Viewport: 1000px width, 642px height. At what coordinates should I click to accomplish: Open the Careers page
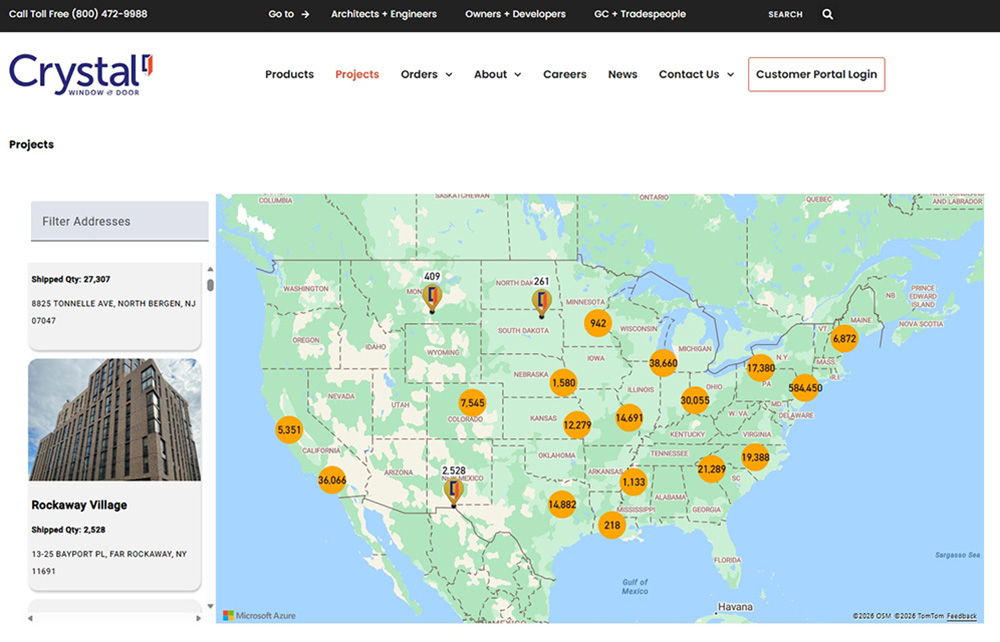(564, 75)
